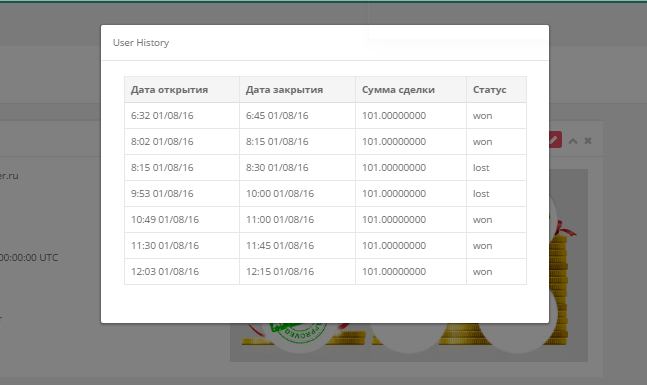Click close date '11:45 01/08/16'

point(280,246)
